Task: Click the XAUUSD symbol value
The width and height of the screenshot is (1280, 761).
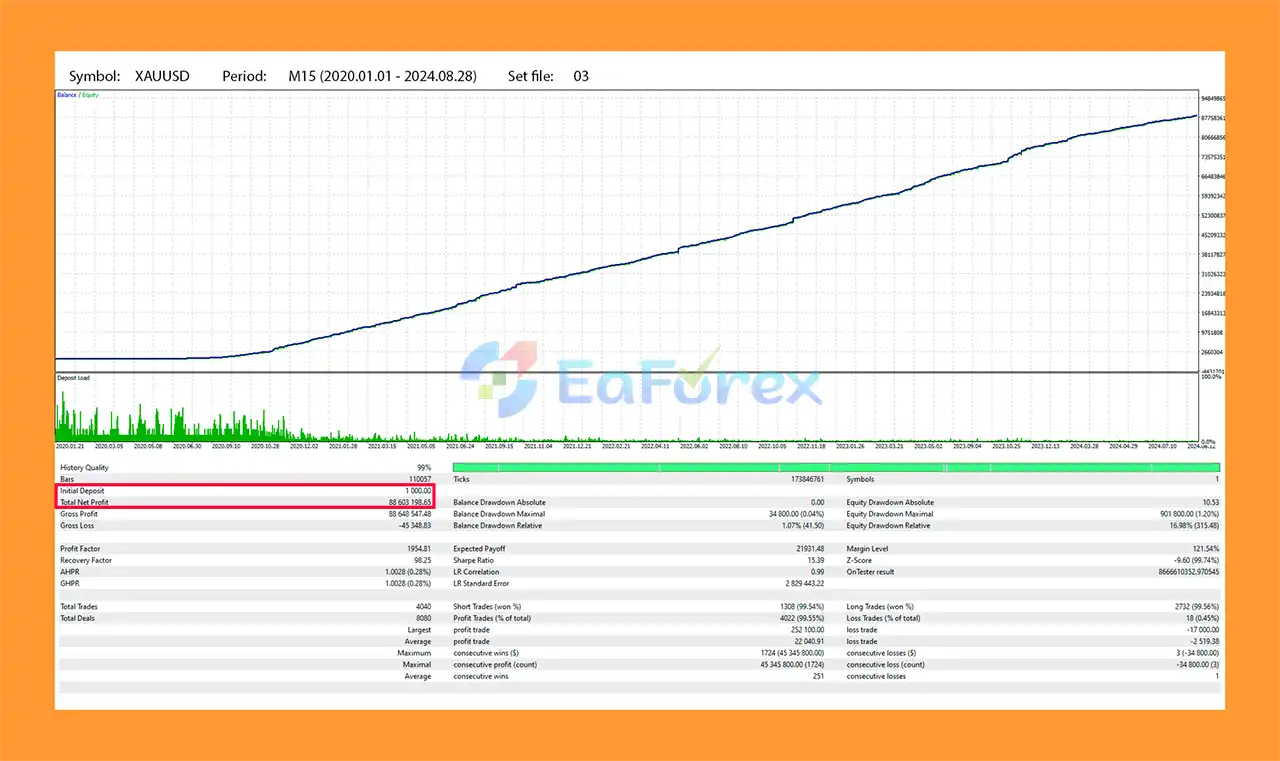Action: click(x=162, y=76)
